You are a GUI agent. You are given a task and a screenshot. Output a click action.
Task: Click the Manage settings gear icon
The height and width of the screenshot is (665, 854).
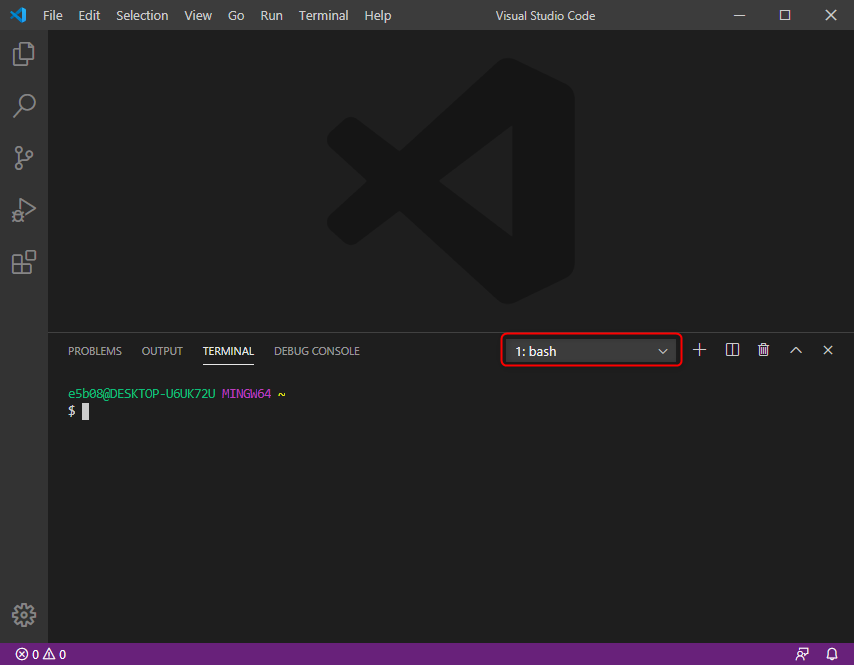coord(23,615)
